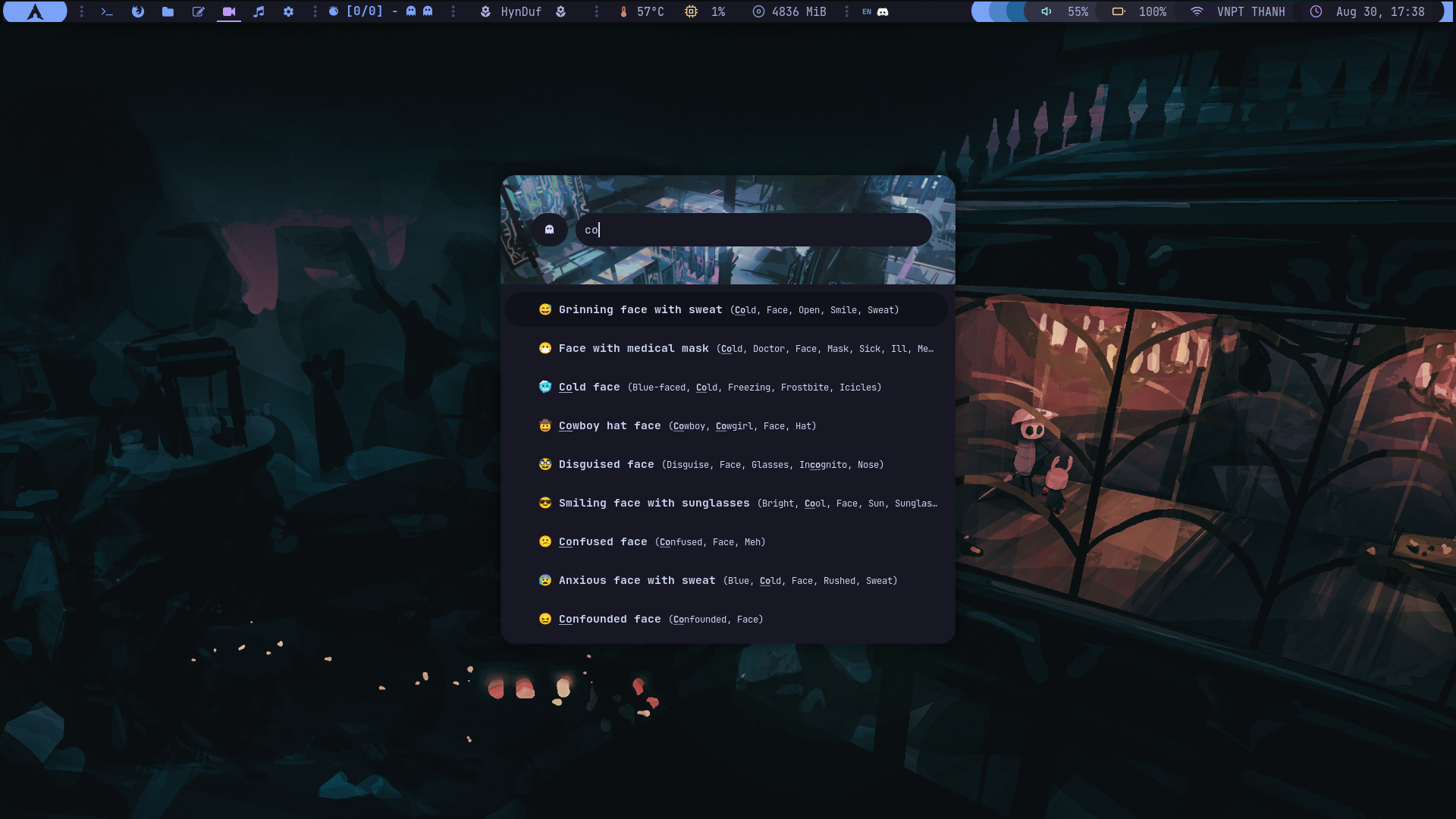This screenshot has height=819, width=1456.
Task: Select the active video camera workspace icon
Action: coord(228,11)
